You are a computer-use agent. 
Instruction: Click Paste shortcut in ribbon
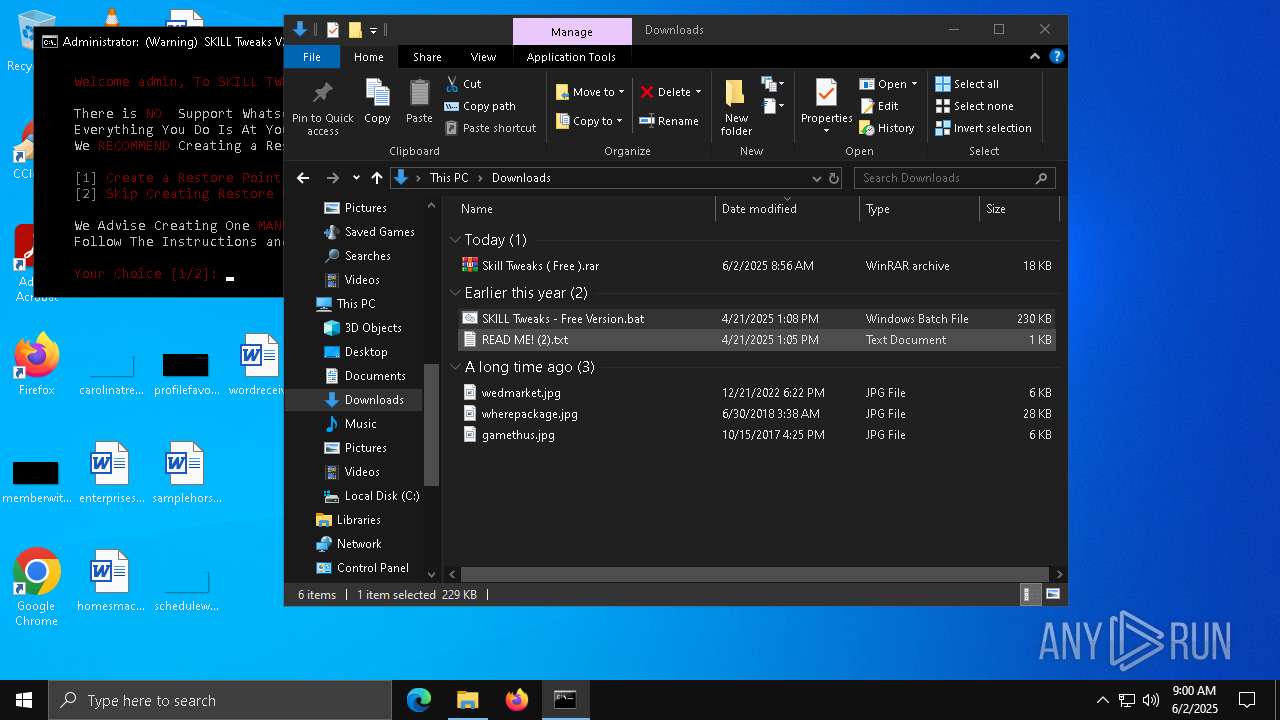click(490, 128)
